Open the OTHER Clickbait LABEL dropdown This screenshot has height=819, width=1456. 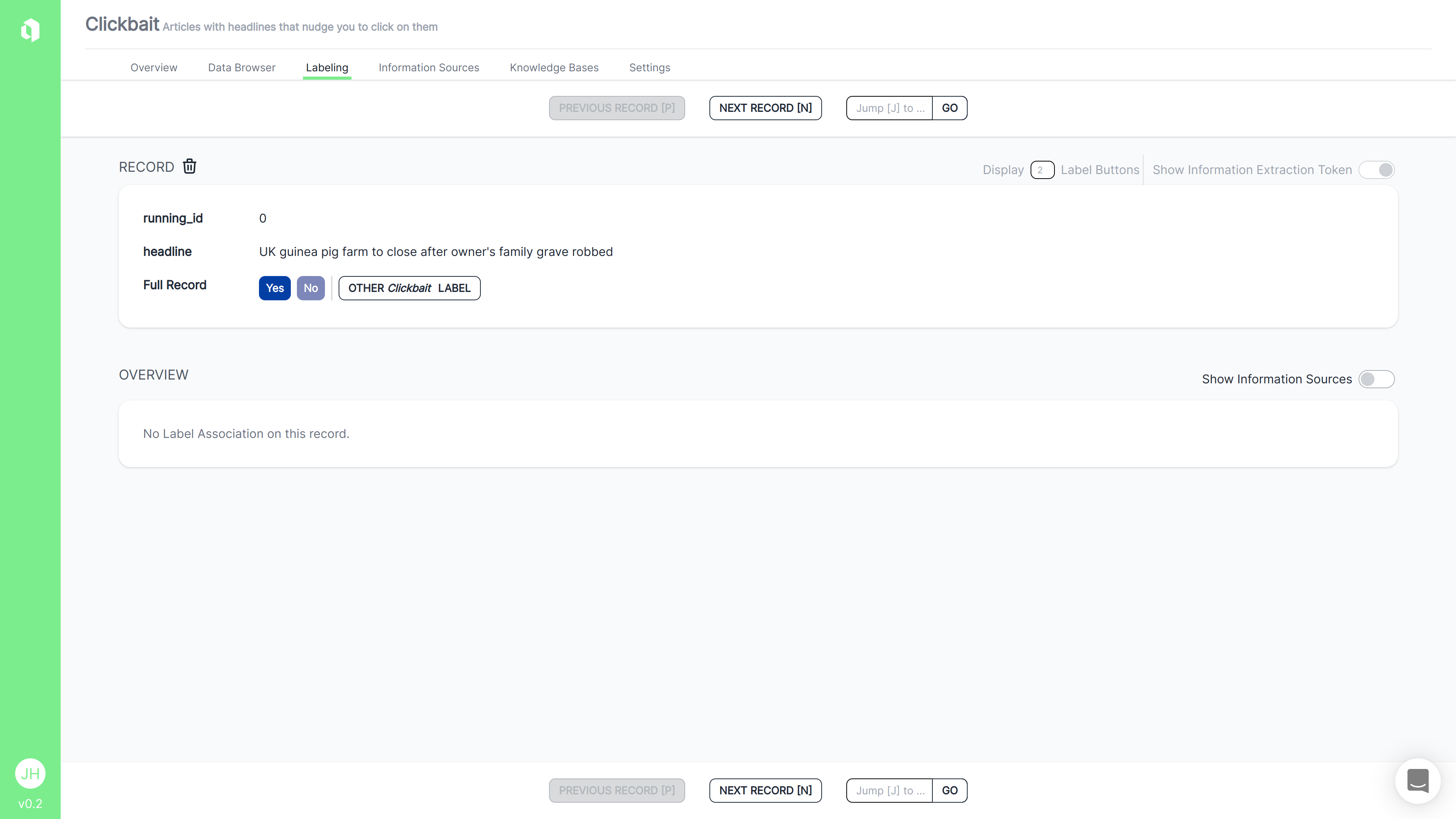pos(409,288)
